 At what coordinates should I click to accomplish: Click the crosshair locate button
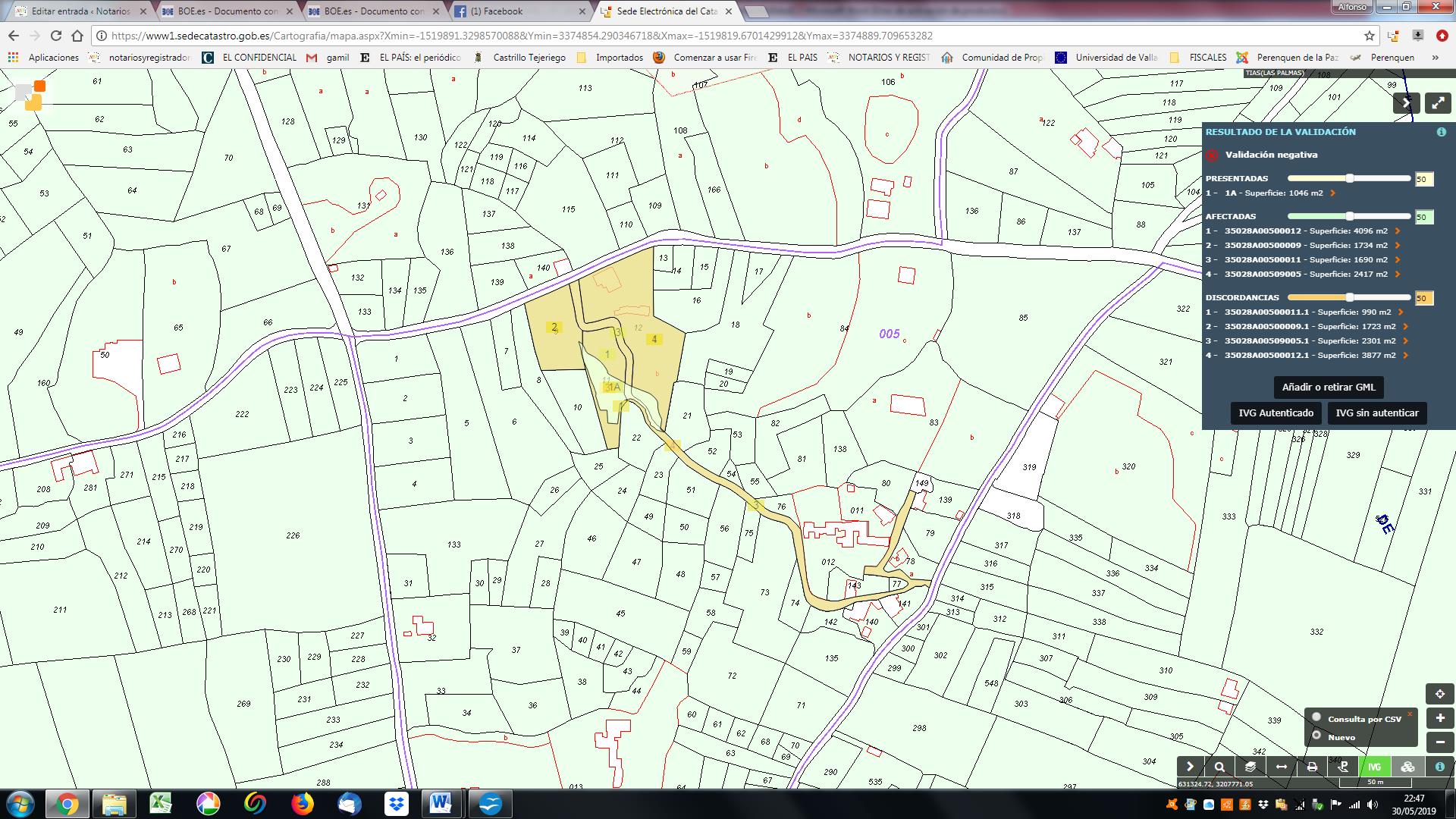[x=1439, y=694]
